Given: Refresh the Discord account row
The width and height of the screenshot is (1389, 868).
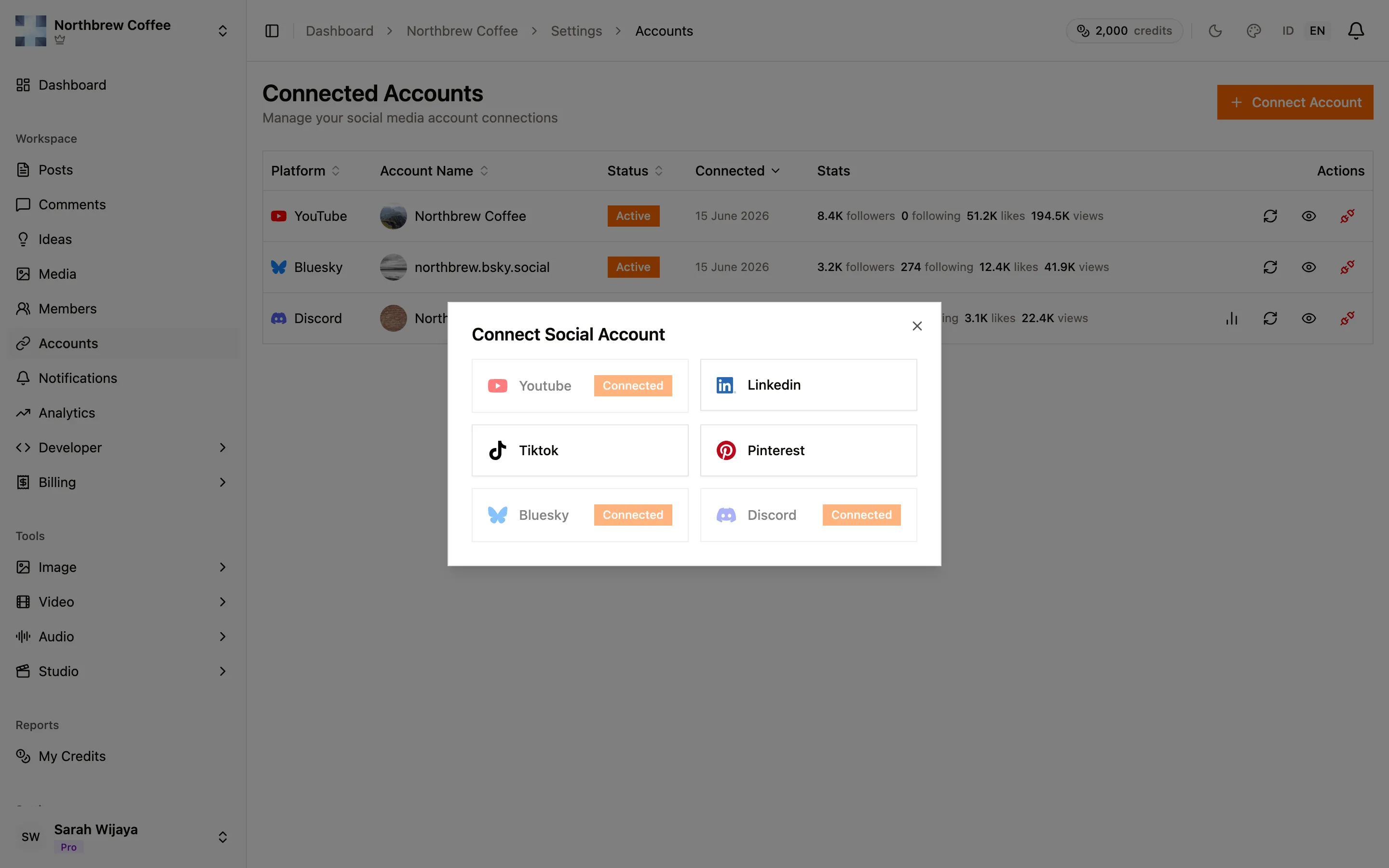Looking at the screenshot, I should click(1269, 318).
